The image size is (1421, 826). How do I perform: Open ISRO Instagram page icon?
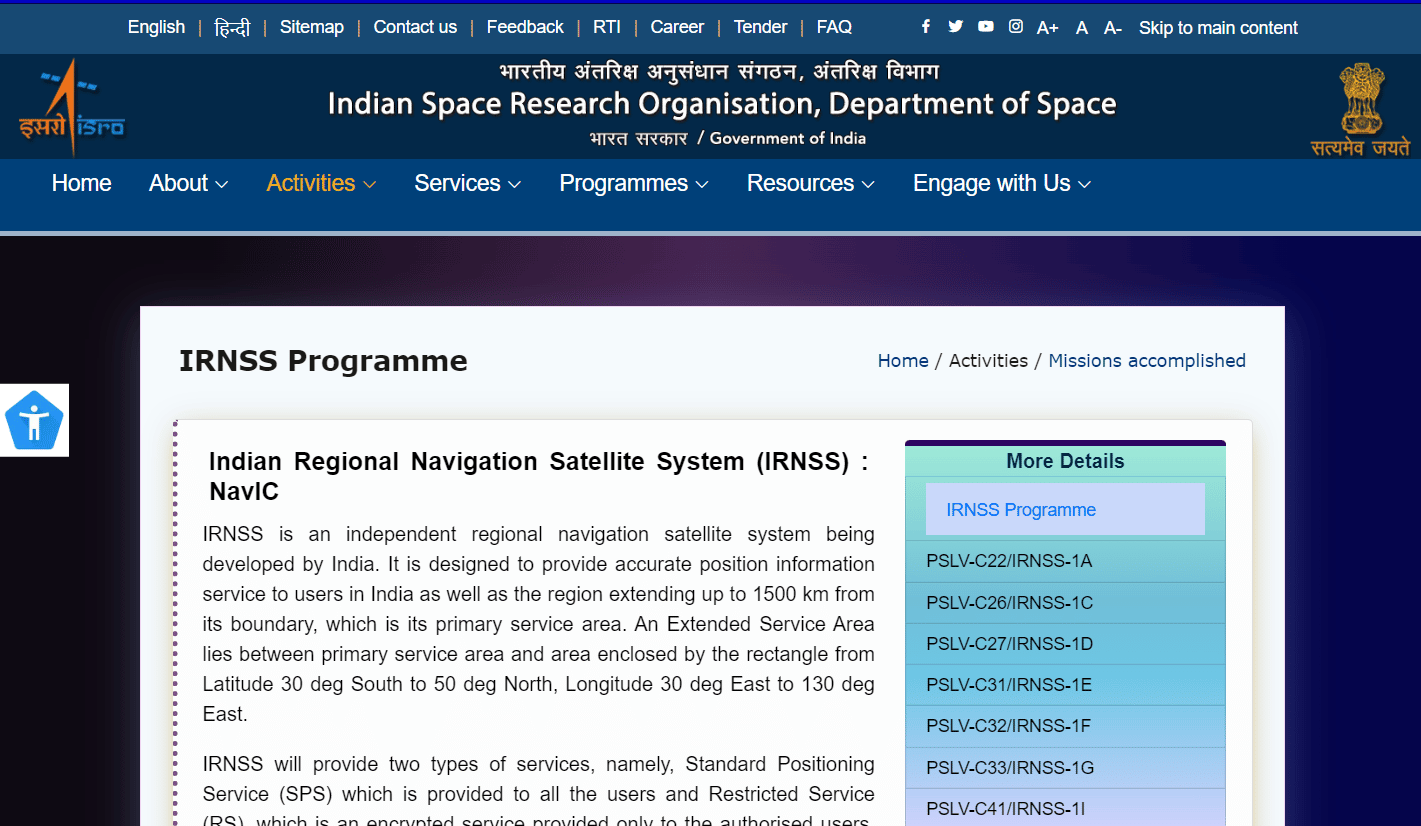coord(1016,27)
